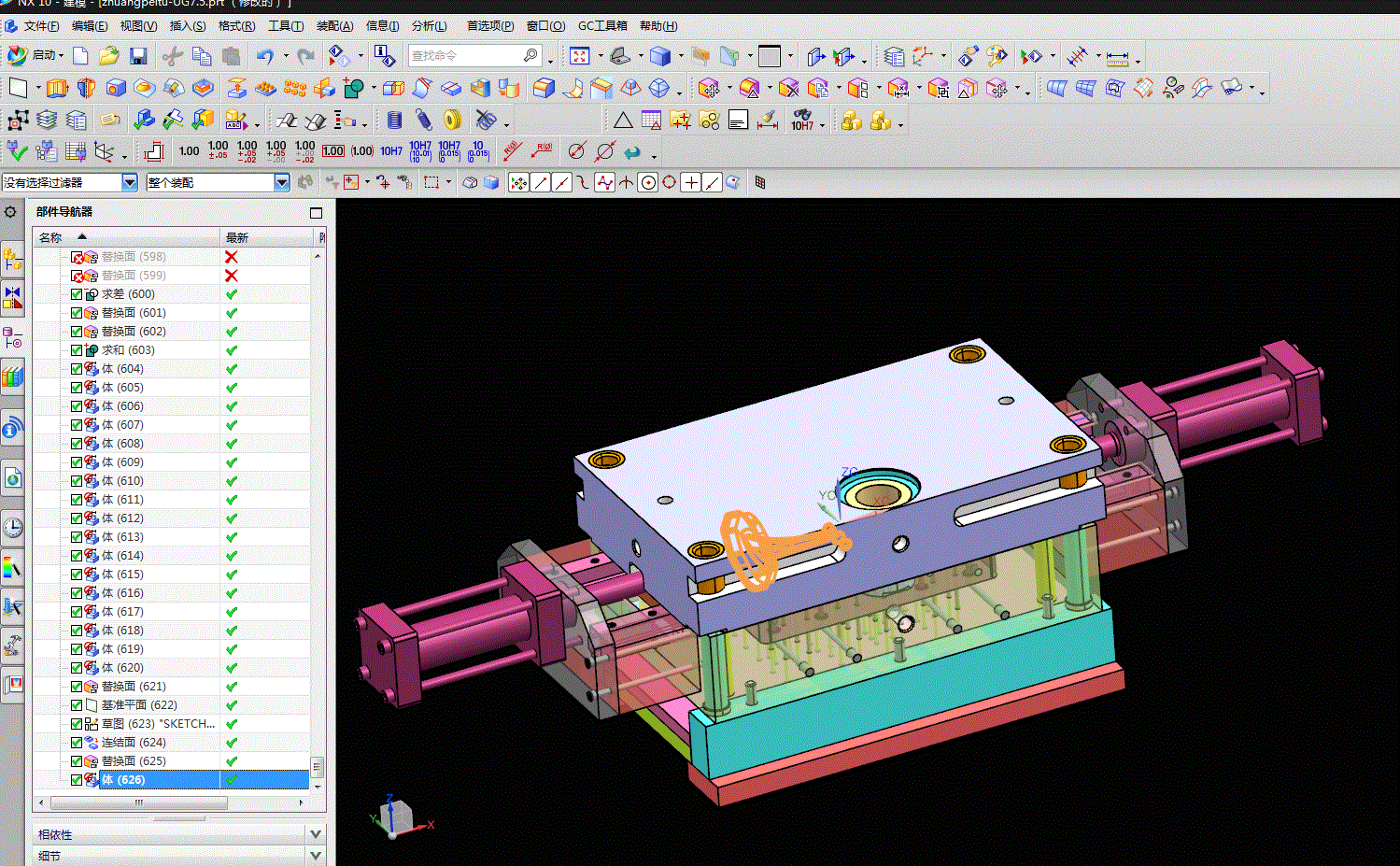
Task: Open the 插入(S) menu
Action: 187,26
